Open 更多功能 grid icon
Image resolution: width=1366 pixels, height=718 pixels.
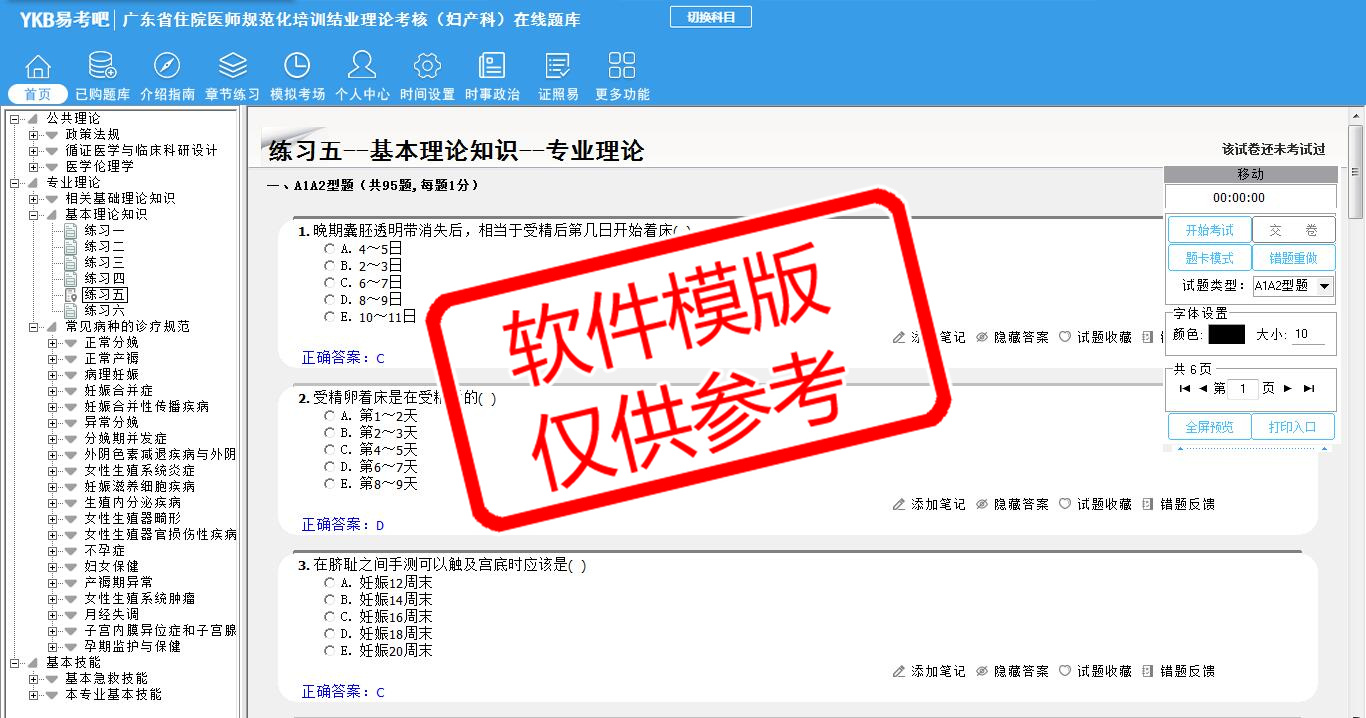pyautogui.click(x=622, y=67)
